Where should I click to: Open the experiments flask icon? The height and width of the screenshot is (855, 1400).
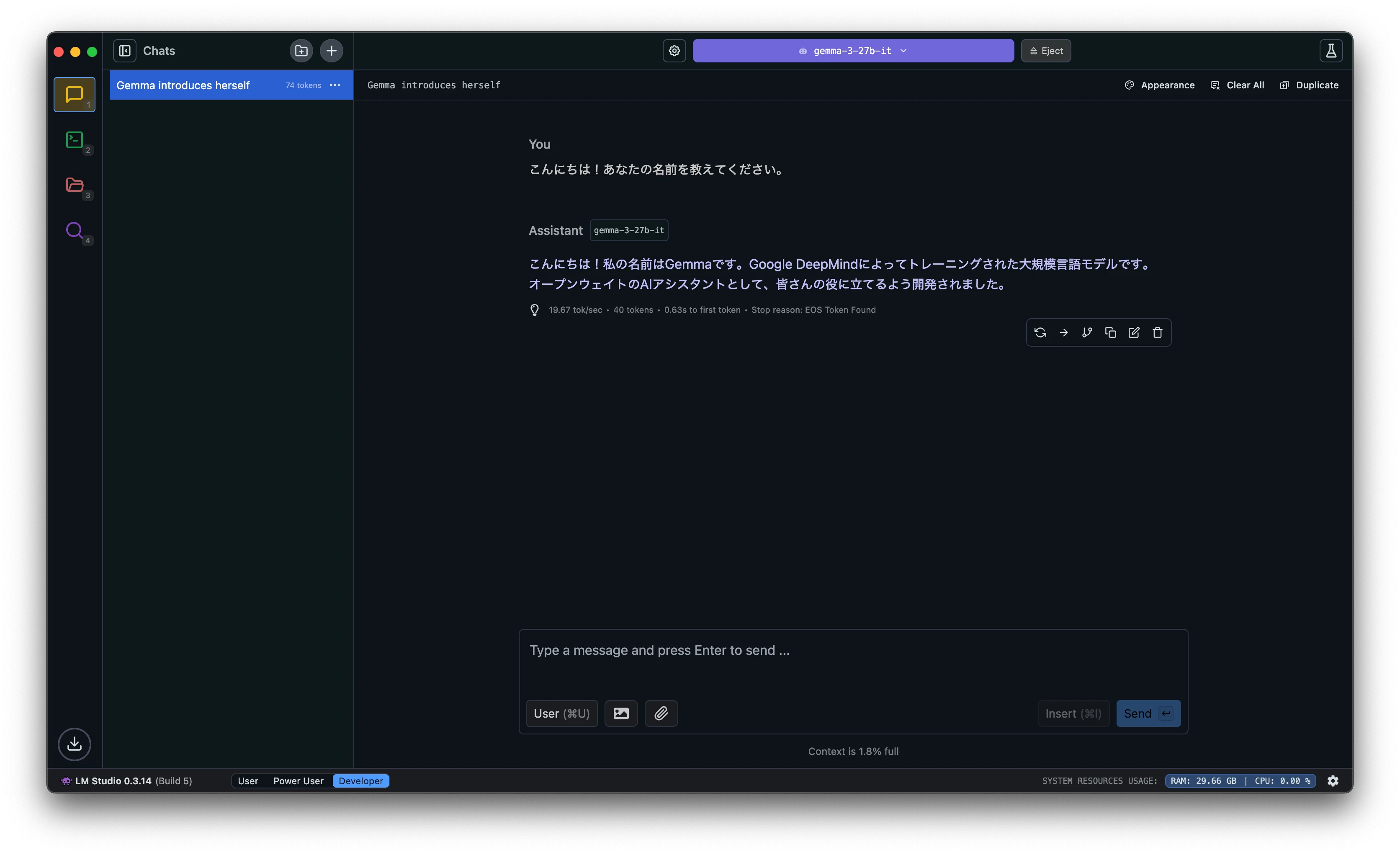point(1331,51)
